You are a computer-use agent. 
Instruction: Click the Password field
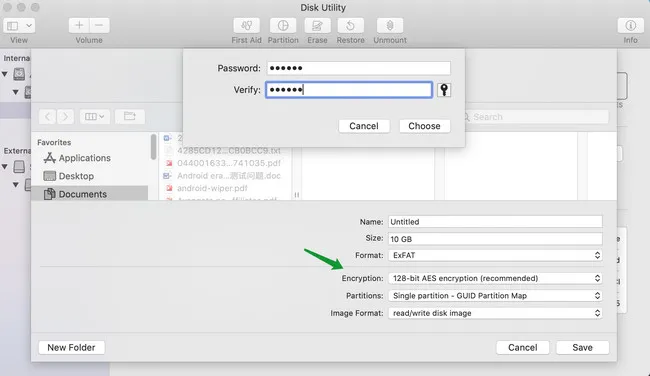click(x=359, y=68)
